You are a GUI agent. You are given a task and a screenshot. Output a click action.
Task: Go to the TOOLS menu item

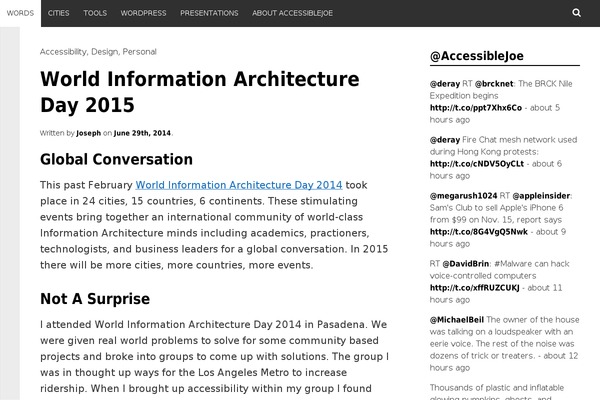[x=95, y=13]
